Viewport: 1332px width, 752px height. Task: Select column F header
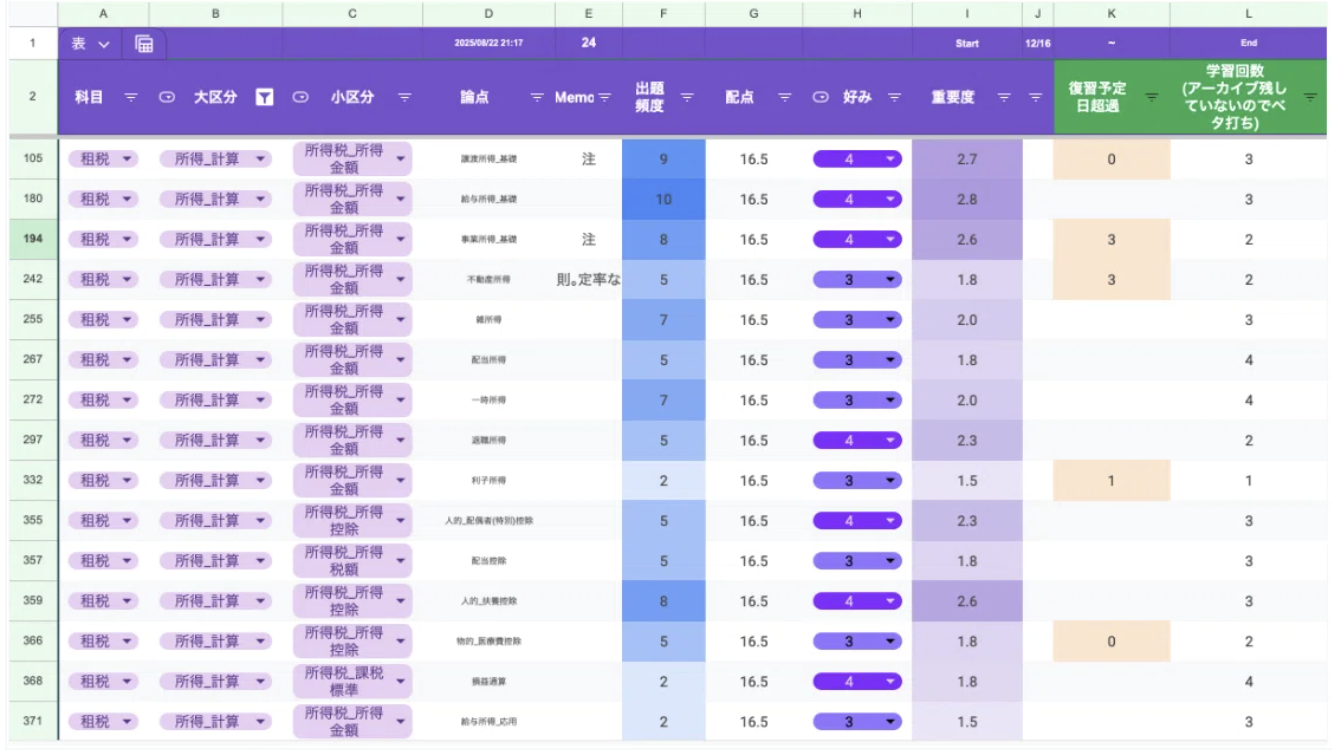(663, 13)
